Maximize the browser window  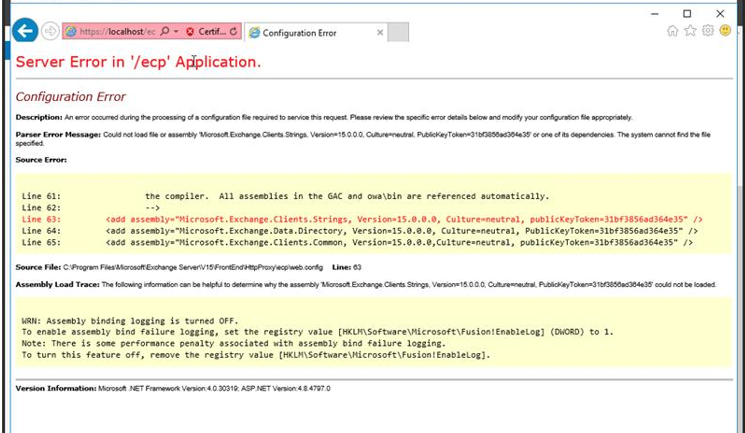(687, 14)
